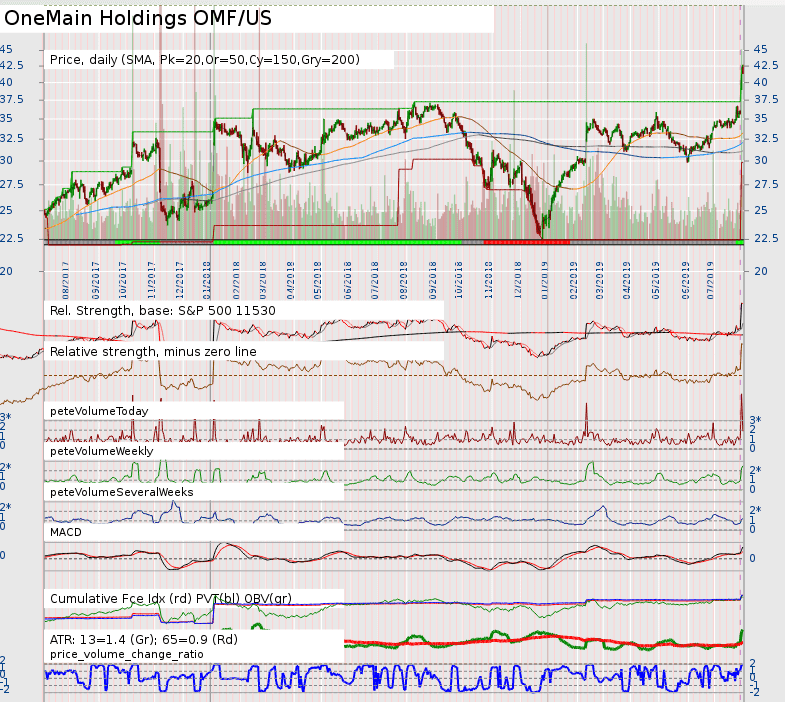Select the 10/2017 date axis label

coord(123,280)
